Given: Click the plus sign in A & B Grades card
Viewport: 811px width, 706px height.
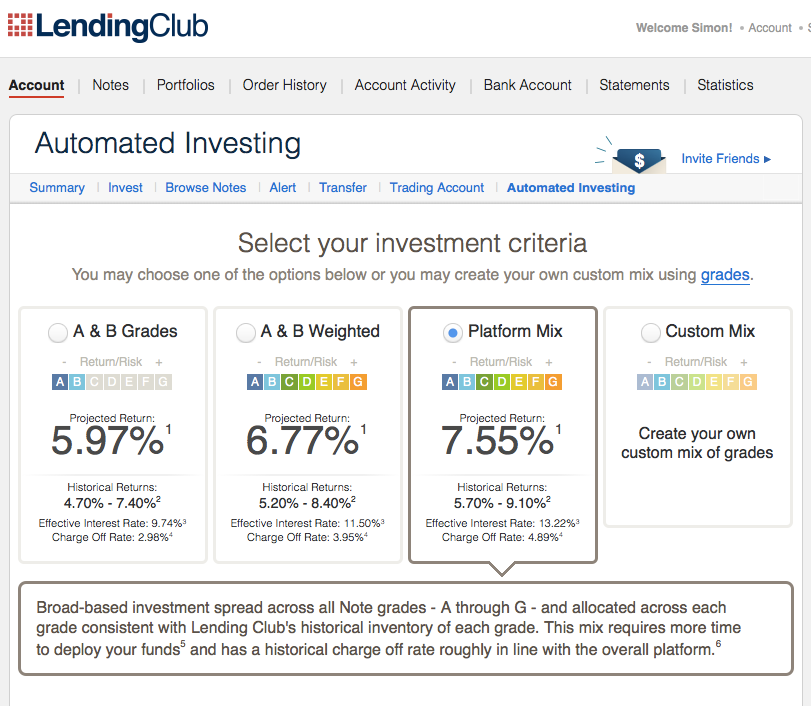Looking at the screenshot, I should coord(159,362).
